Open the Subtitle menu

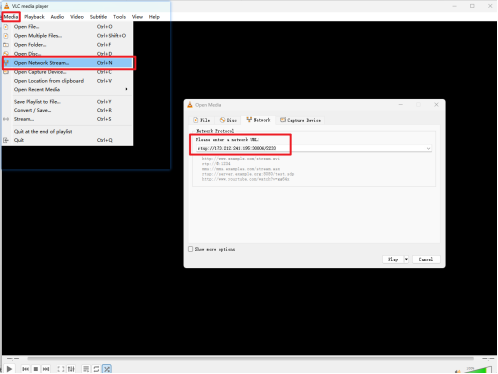point(98,17)
